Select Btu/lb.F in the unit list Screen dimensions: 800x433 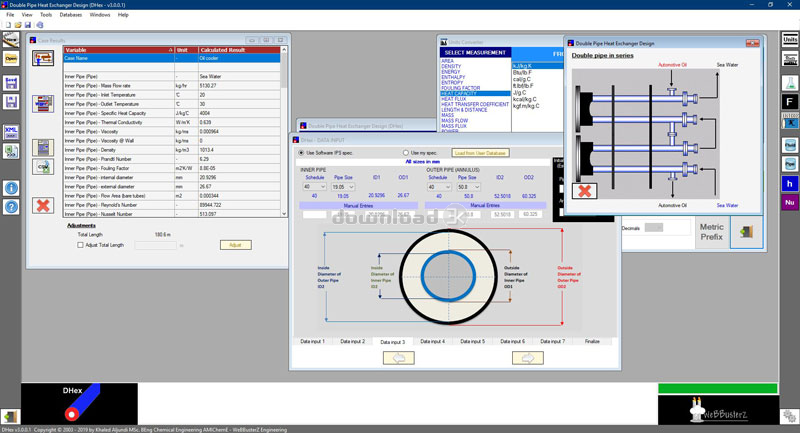click(x=522, y=73)
